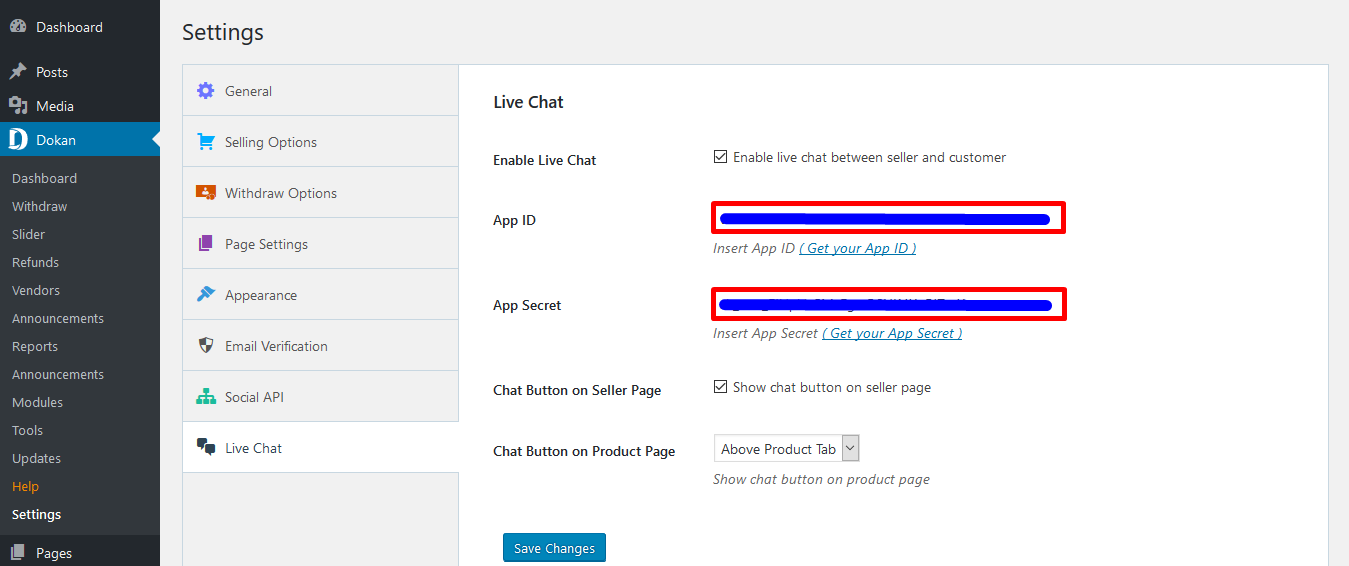
Task: Open the Dokan menu
Action: pyautogui.click(x=80, y=140)
